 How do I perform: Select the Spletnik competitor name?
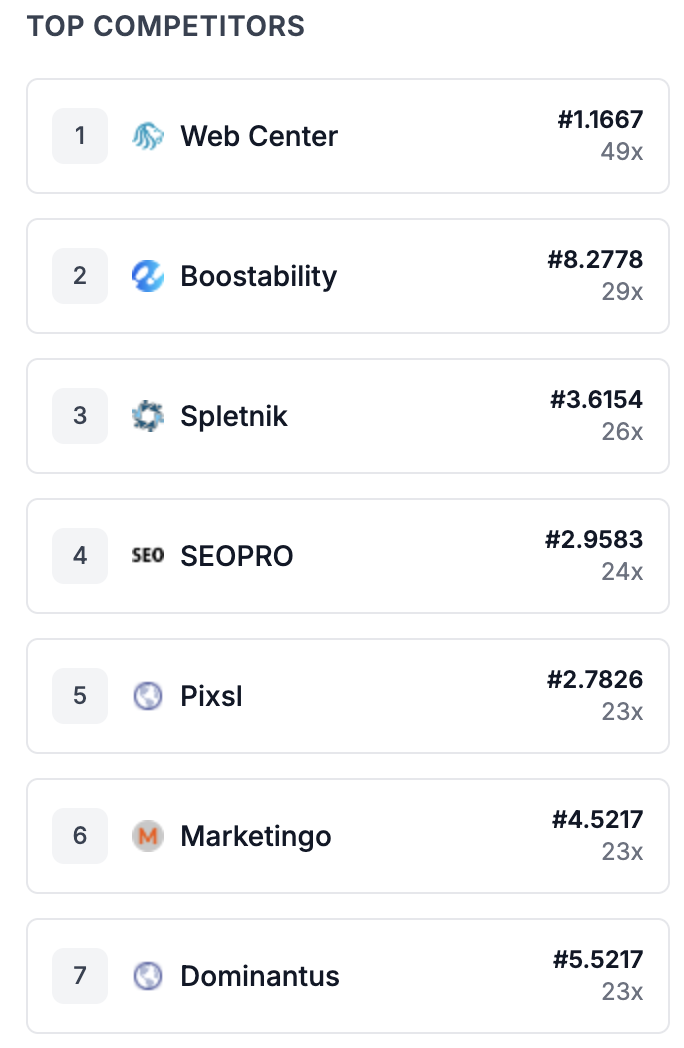click(x=234, y=416)
